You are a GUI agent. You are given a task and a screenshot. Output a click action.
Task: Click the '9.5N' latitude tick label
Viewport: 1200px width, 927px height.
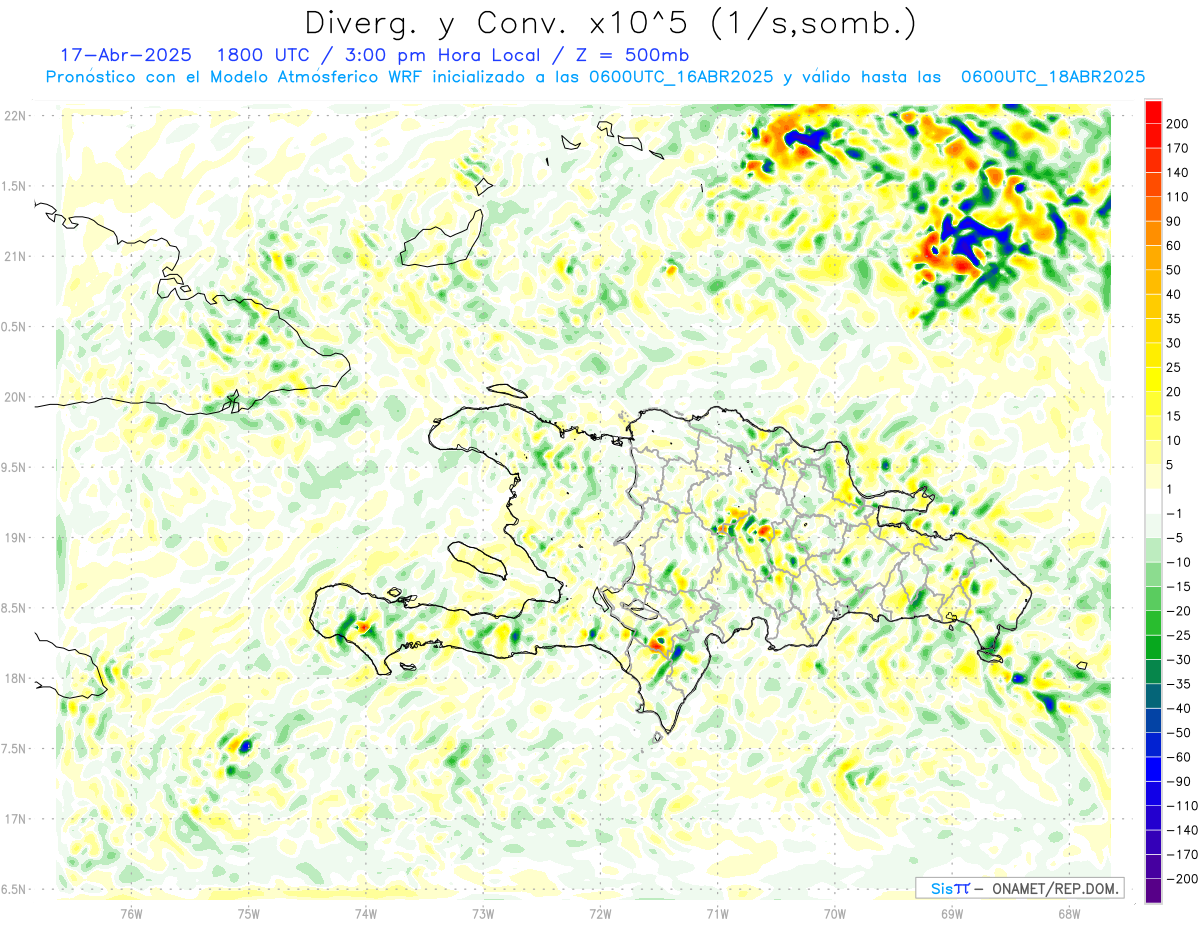pos(15,467)
